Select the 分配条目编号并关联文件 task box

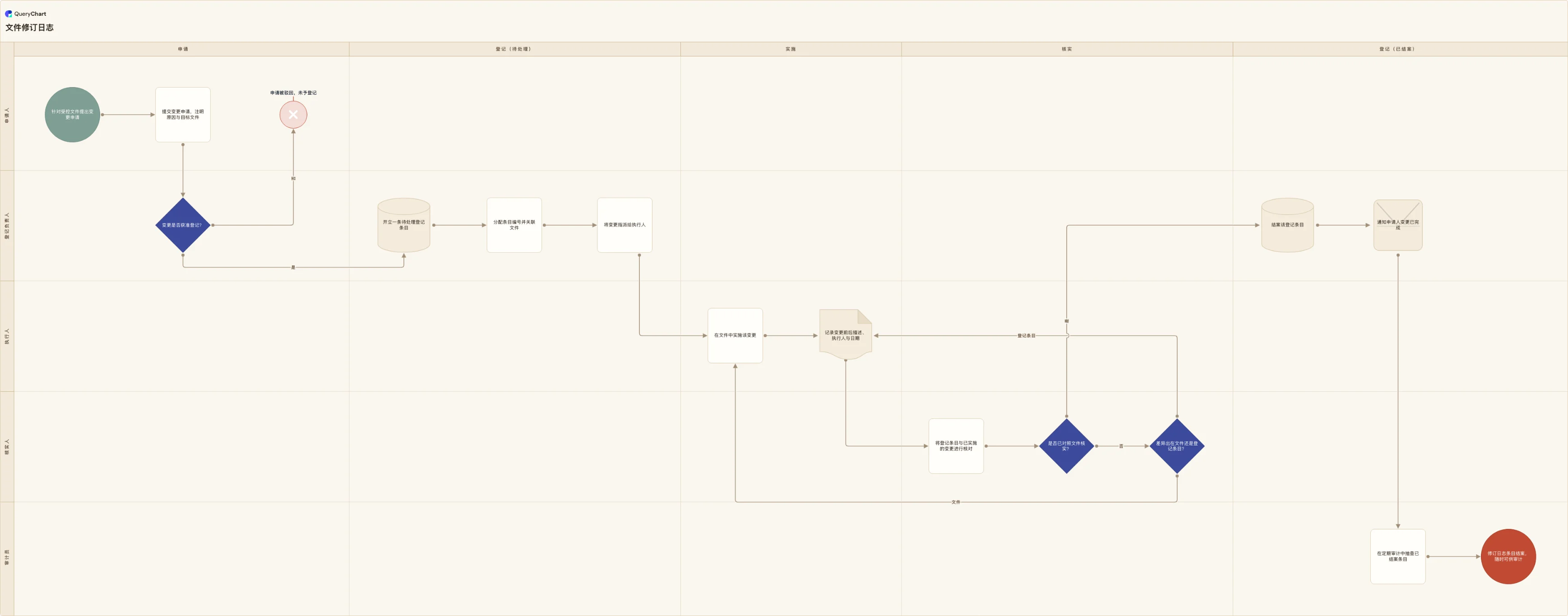point(514,225)
